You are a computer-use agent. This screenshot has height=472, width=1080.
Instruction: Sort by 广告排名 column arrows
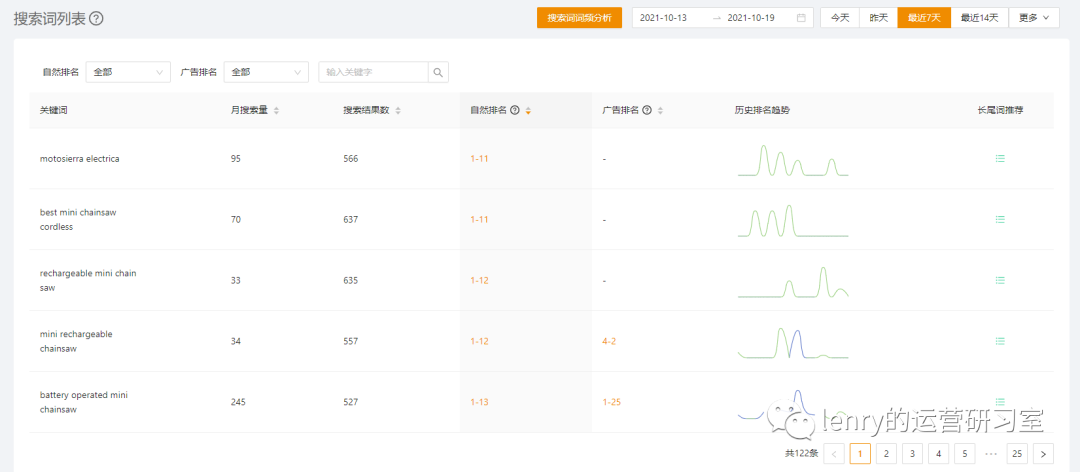660,110
